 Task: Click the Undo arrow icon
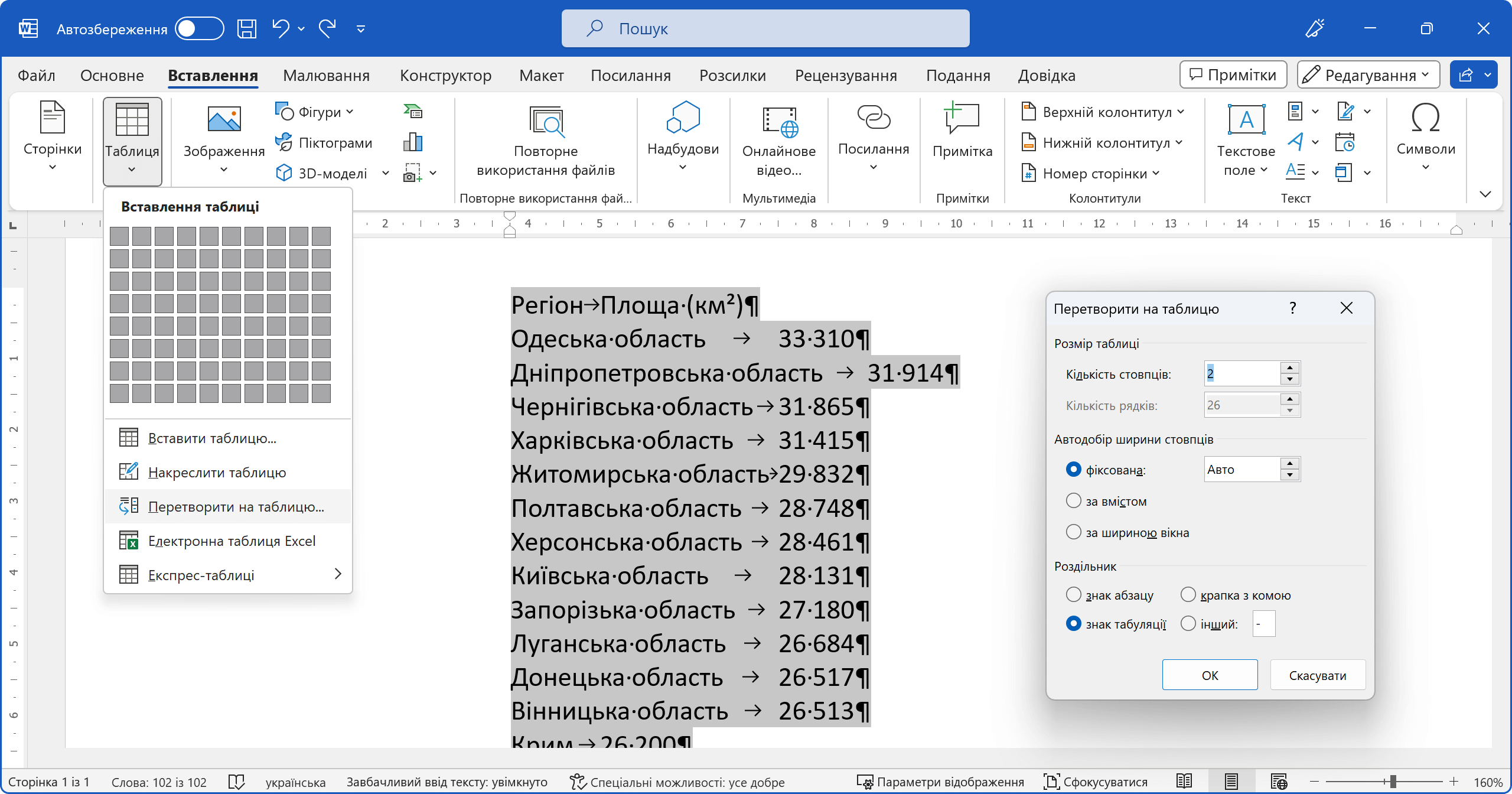(x=281, y=28)
